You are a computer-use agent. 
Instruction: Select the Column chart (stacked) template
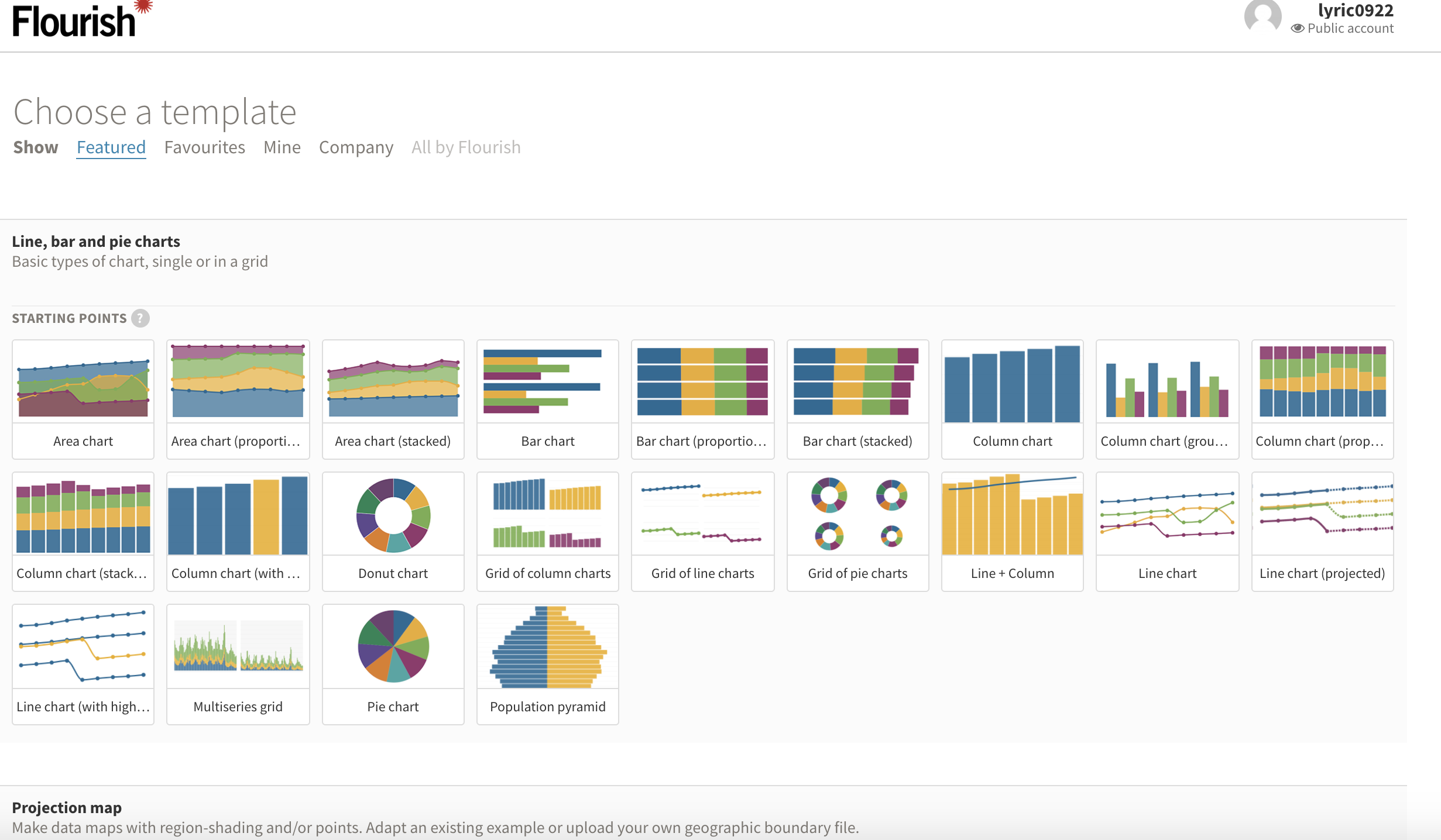(83, 532)
